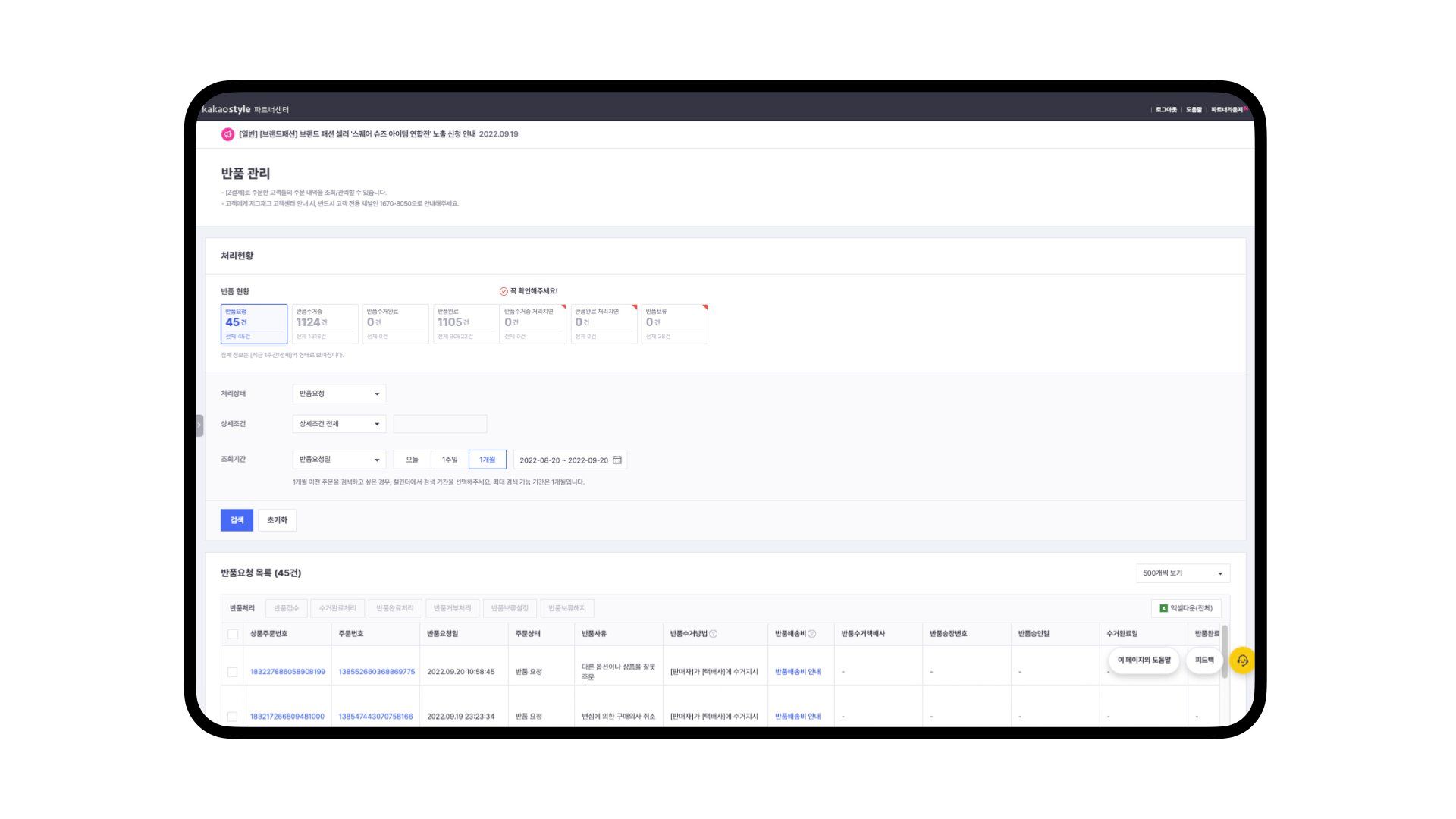
Task: Select the 반품수거중 처리지연 status card
Action: tap(533, 324)
